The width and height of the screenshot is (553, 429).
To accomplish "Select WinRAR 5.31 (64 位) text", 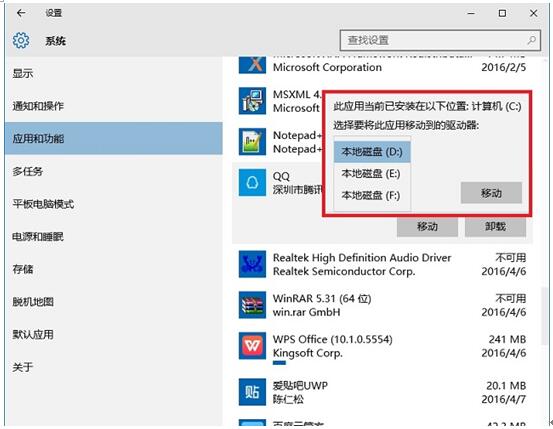I will [322, 298].
